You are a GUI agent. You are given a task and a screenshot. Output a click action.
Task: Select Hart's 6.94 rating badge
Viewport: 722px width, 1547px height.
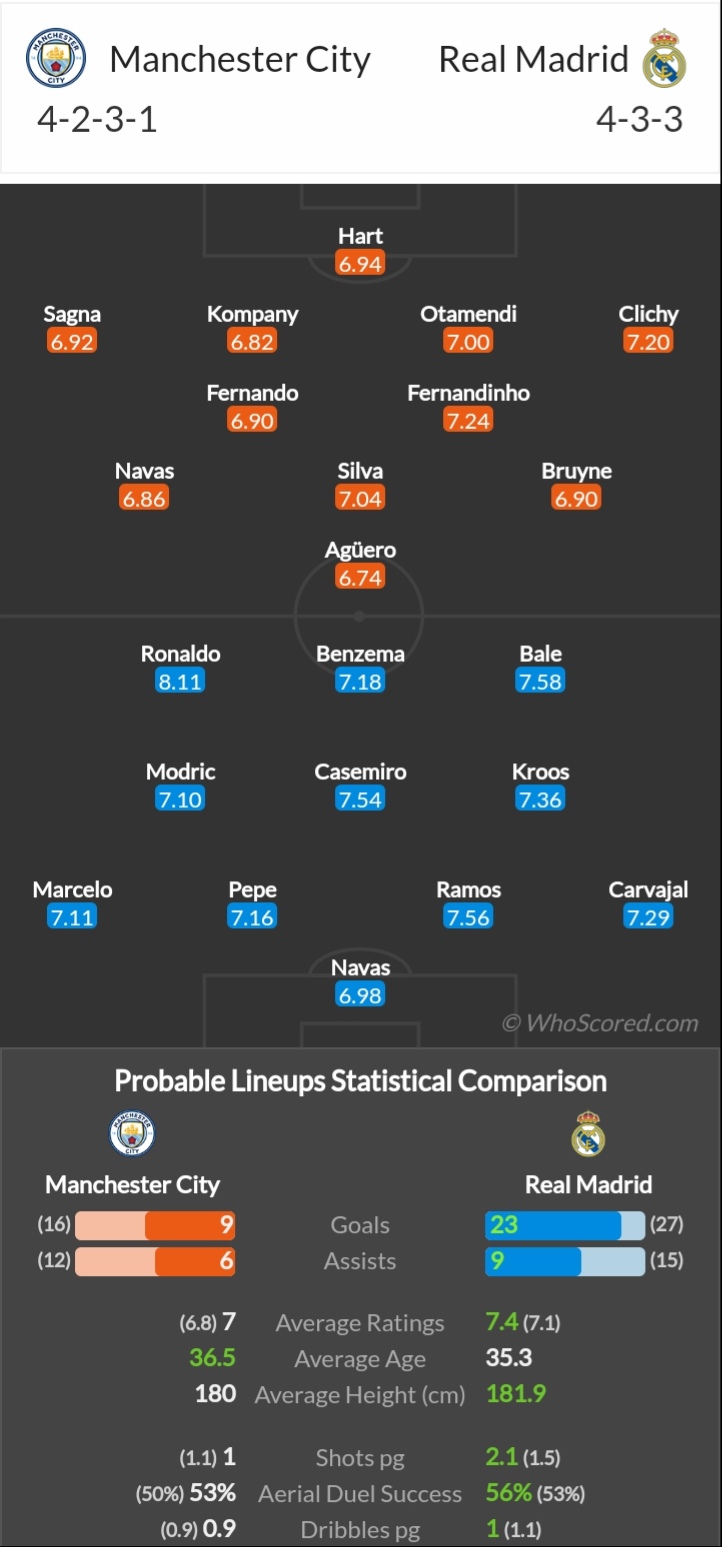coord(360,264)
